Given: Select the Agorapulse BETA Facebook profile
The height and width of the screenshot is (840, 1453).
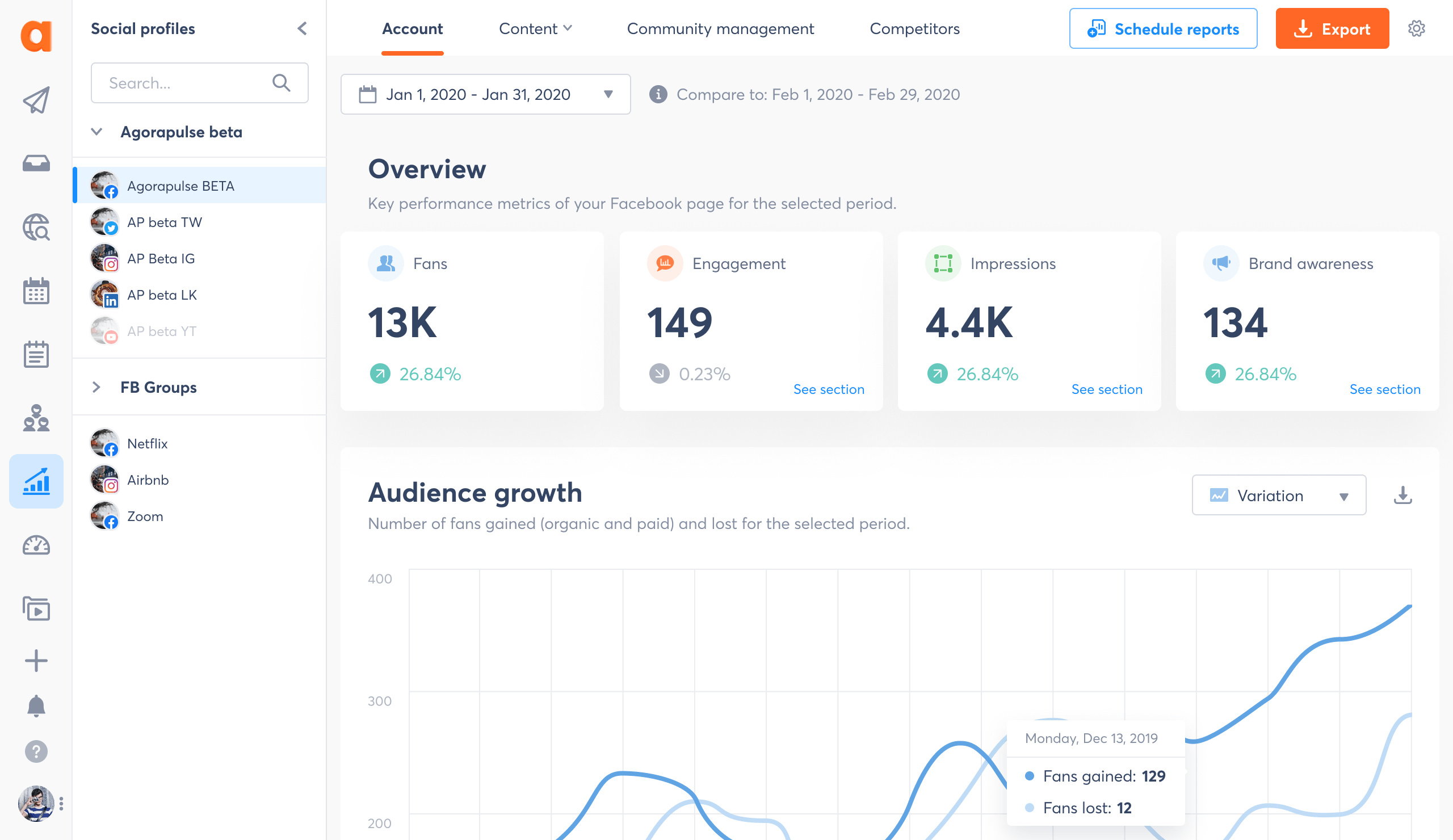Looking at the screenshot, I should click(x=180, y=186).
